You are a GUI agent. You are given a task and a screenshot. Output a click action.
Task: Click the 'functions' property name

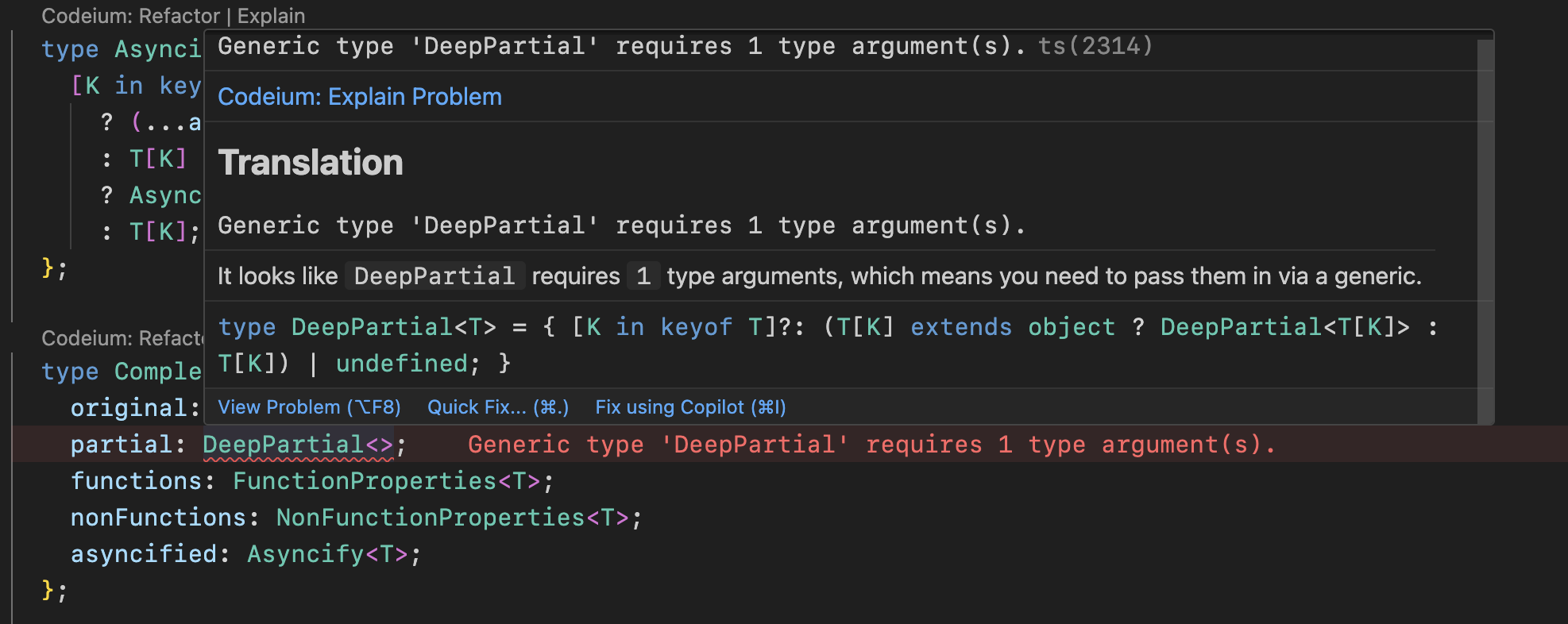point(136,481)
